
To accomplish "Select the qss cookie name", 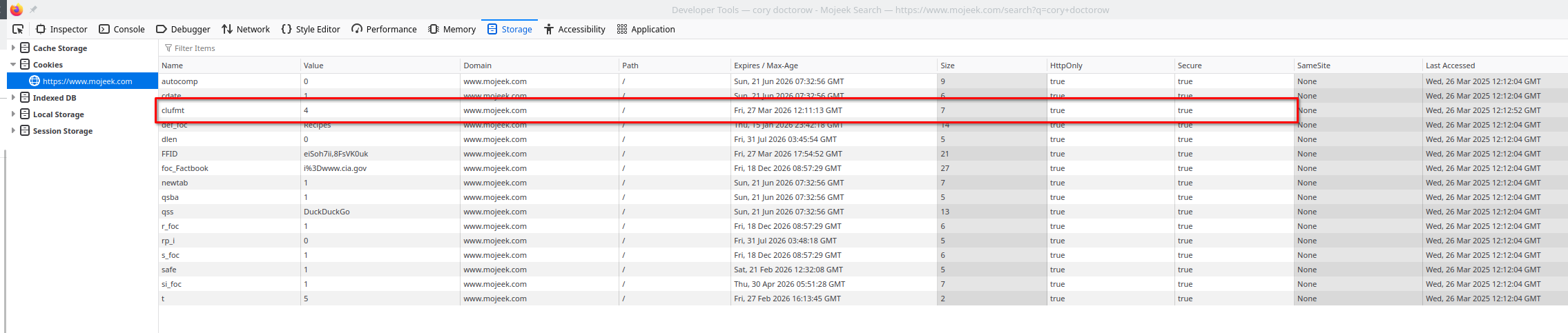I will click(167, 212).
